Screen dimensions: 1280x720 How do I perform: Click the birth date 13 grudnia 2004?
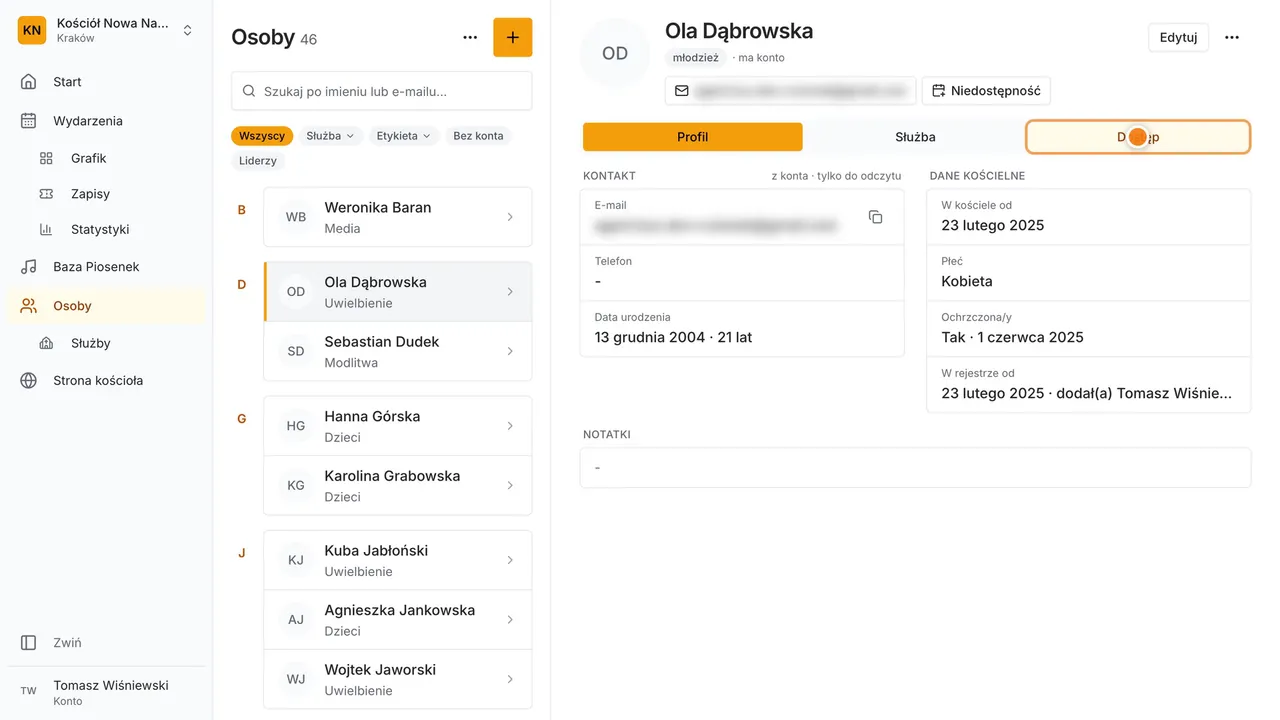point(651,337)
